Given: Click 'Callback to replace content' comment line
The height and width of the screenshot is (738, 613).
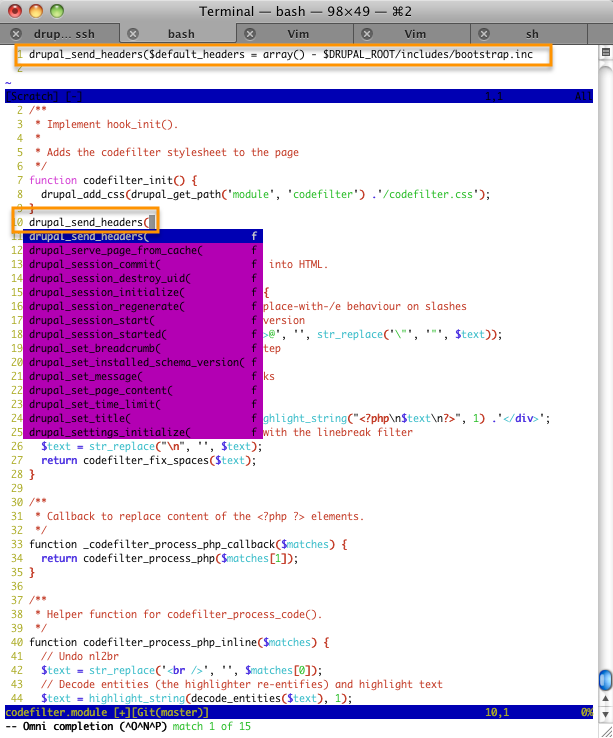Looking at the screenshot, I should [x=200, y=516].
